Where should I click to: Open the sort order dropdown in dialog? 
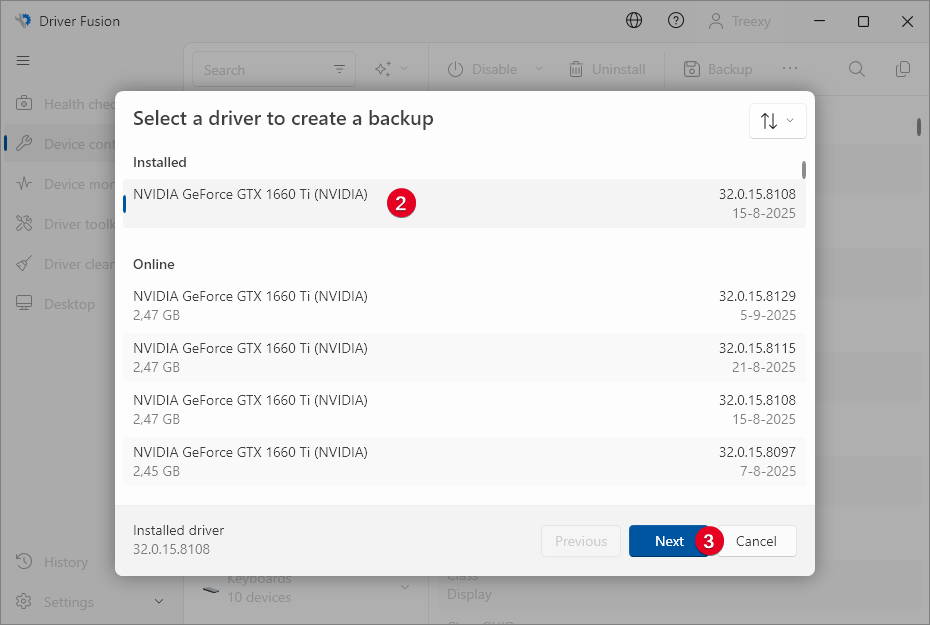777,121
